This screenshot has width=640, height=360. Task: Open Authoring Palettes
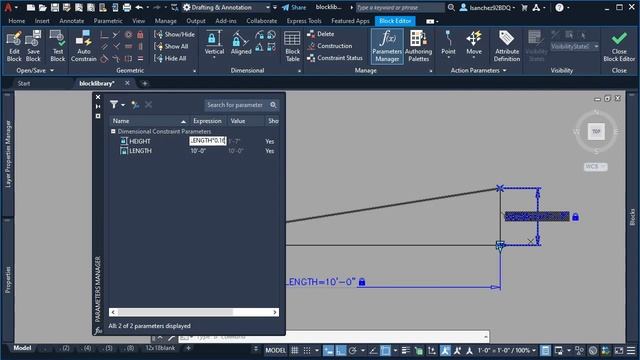[x=418, y=46]
